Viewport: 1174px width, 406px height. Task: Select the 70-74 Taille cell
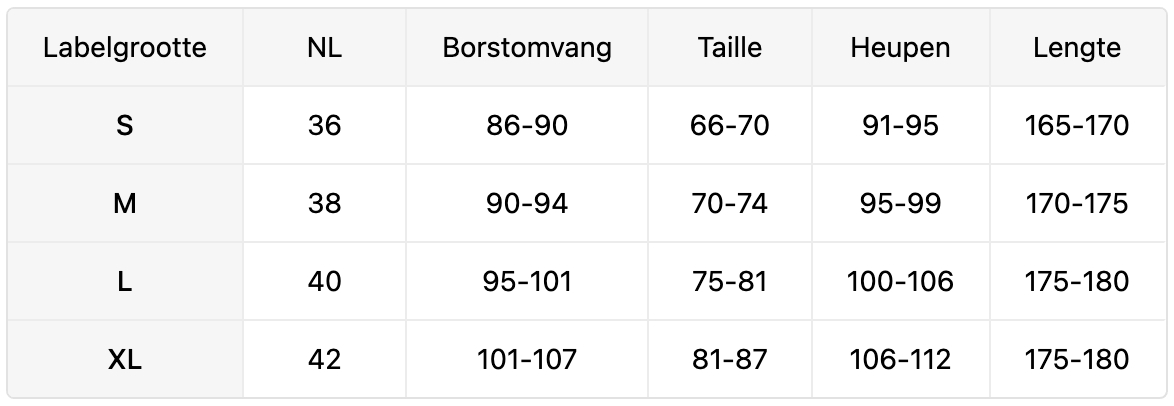coord(730,204)
